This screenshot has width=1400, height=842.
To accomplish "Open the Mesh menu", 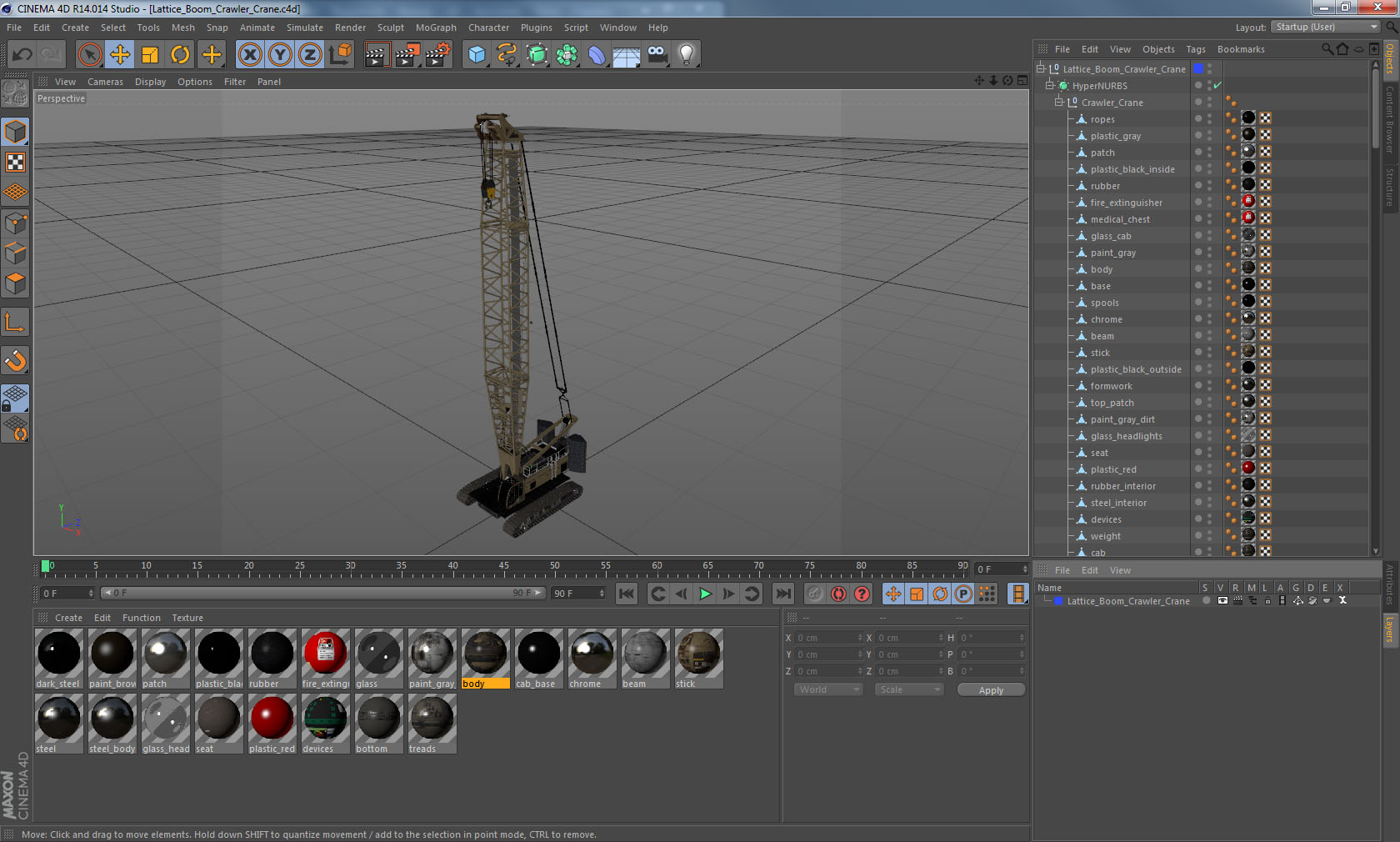I will [x=182, y=28].
